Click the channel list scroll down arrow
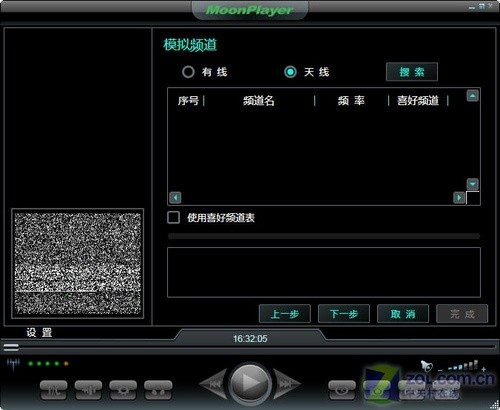The height and width of the screenshot is (410, 500). coord(473,184)
